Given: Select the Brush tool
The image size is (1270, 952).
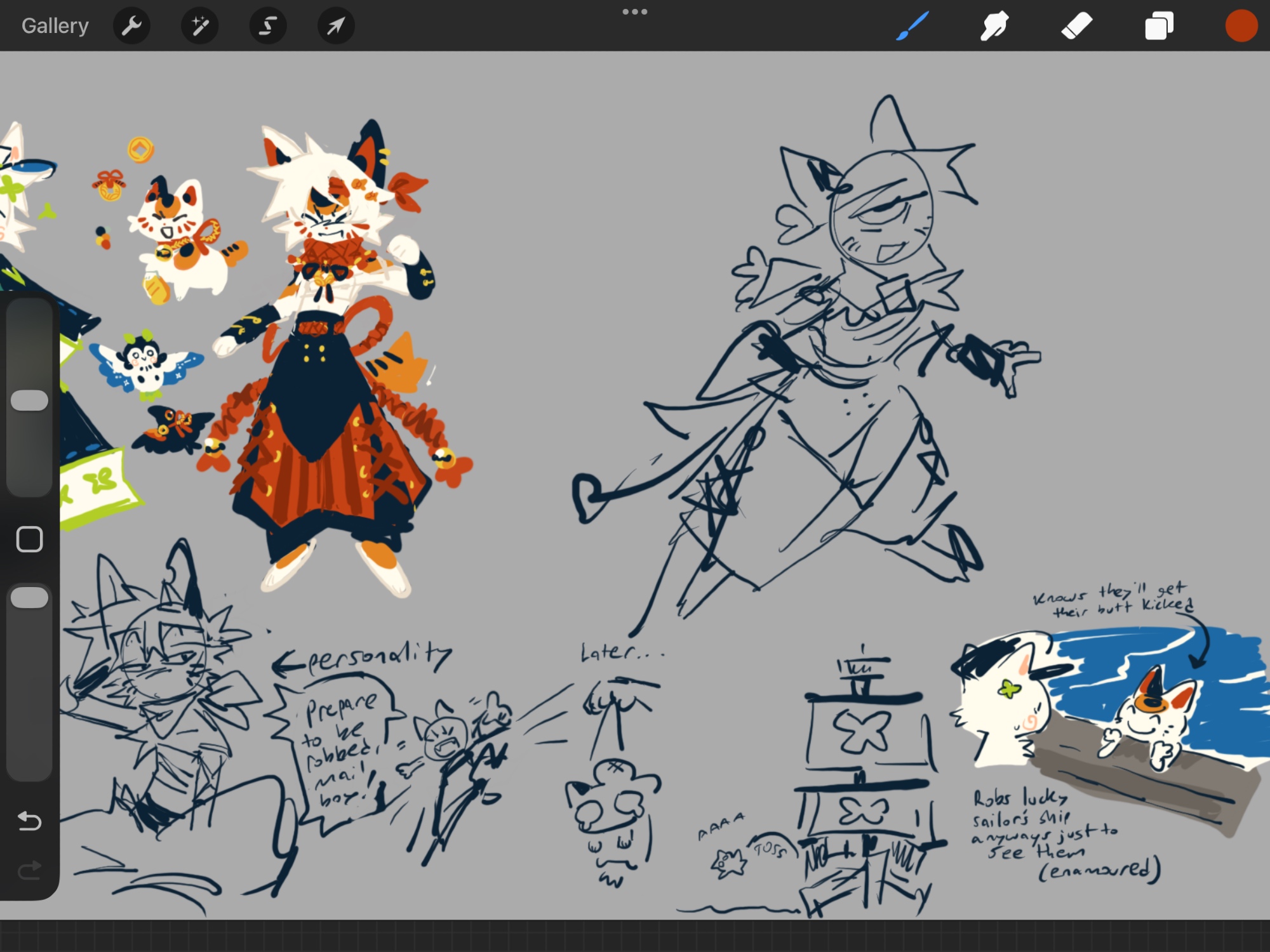Looking at the screenshot, I should [x=912, y=26].
